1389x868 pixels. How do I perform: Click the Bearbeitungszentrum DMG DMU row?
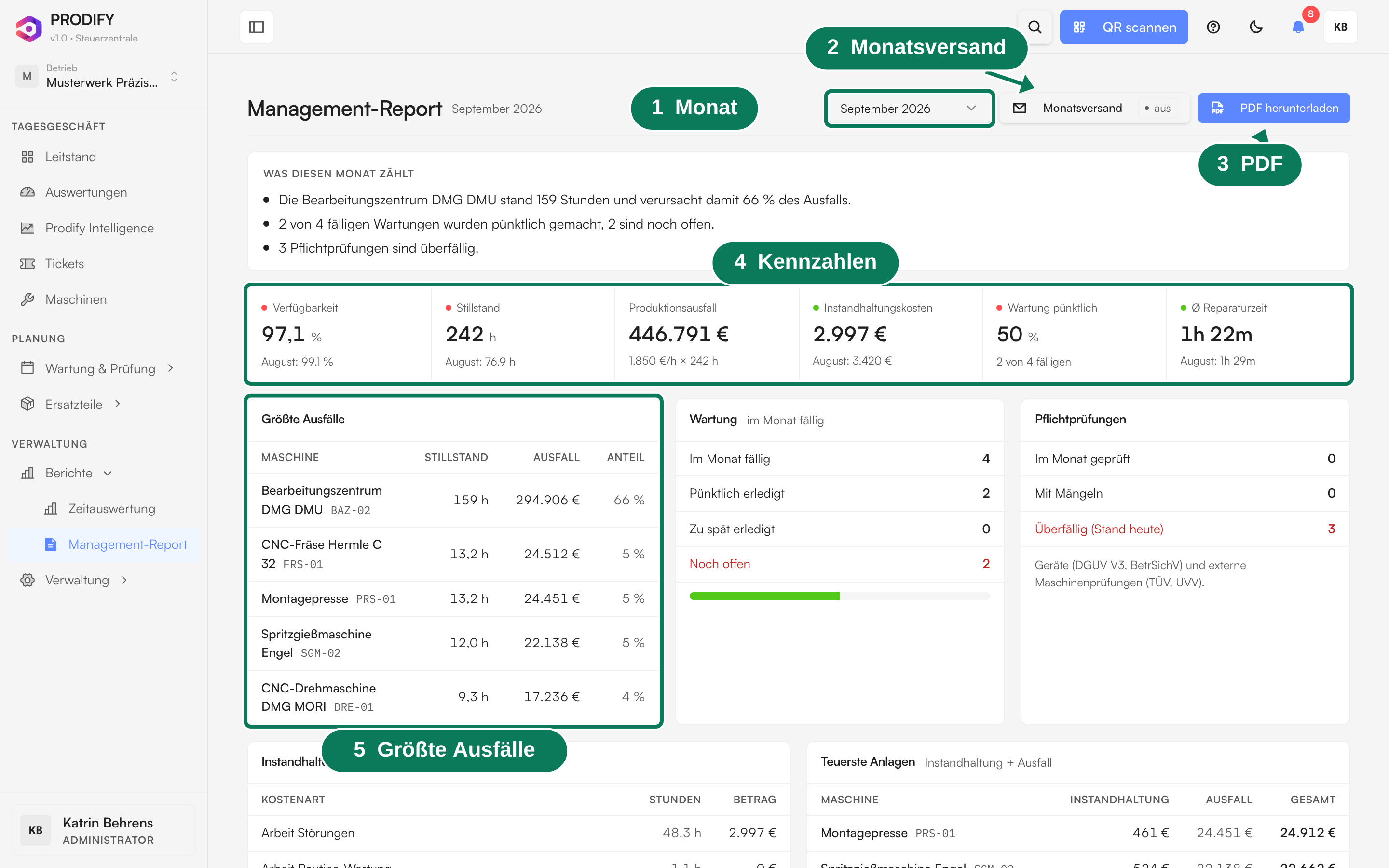coord(453,500)
